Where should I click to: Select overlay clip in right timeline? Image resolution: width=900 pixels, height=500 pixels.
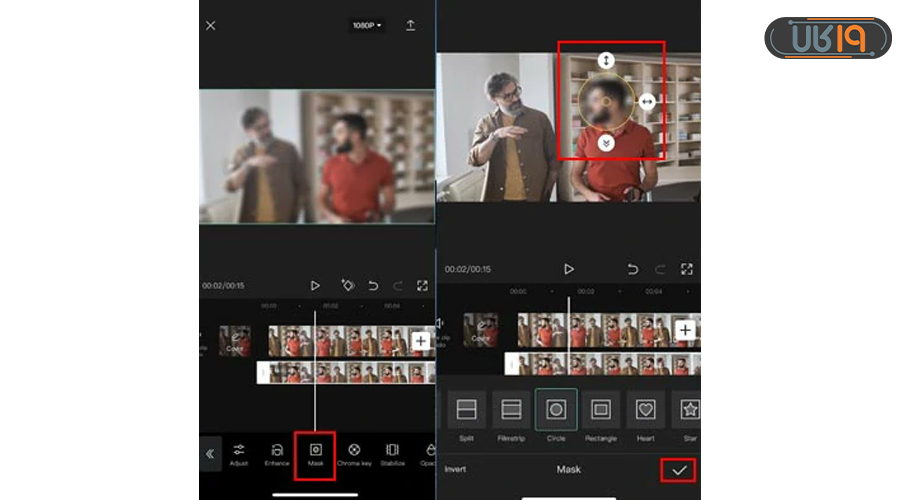pyautogui.click(x=603, y=364)
